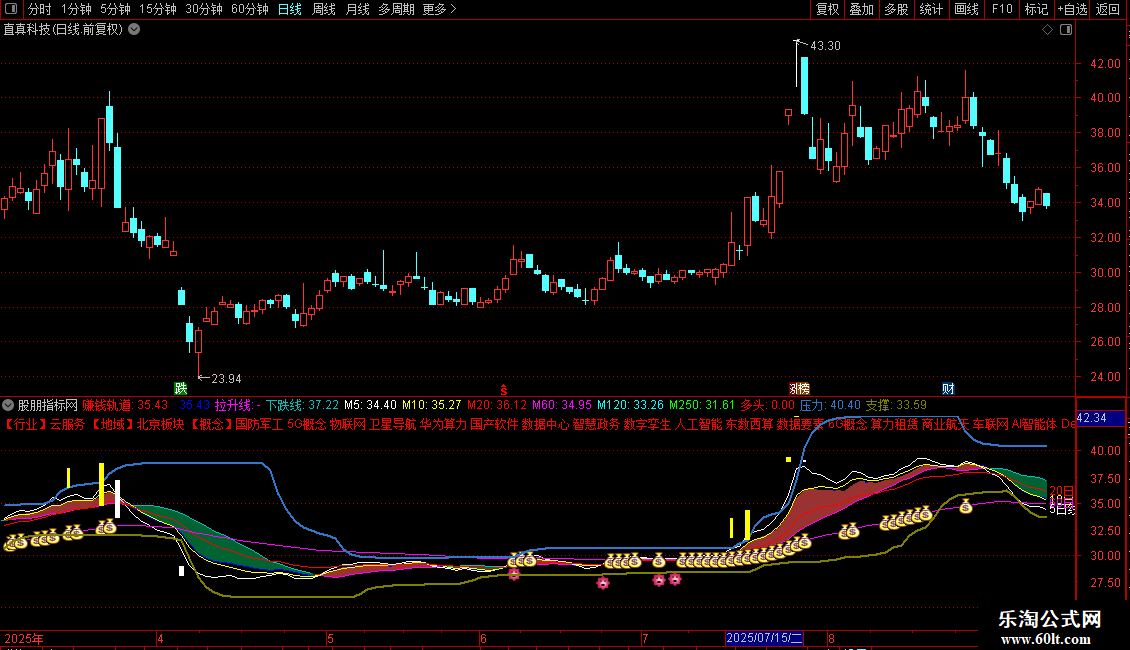The height and width of the screenshot is (650, 1130).
Task: Click the blue 财 event marker
Action: pos(948,388)
